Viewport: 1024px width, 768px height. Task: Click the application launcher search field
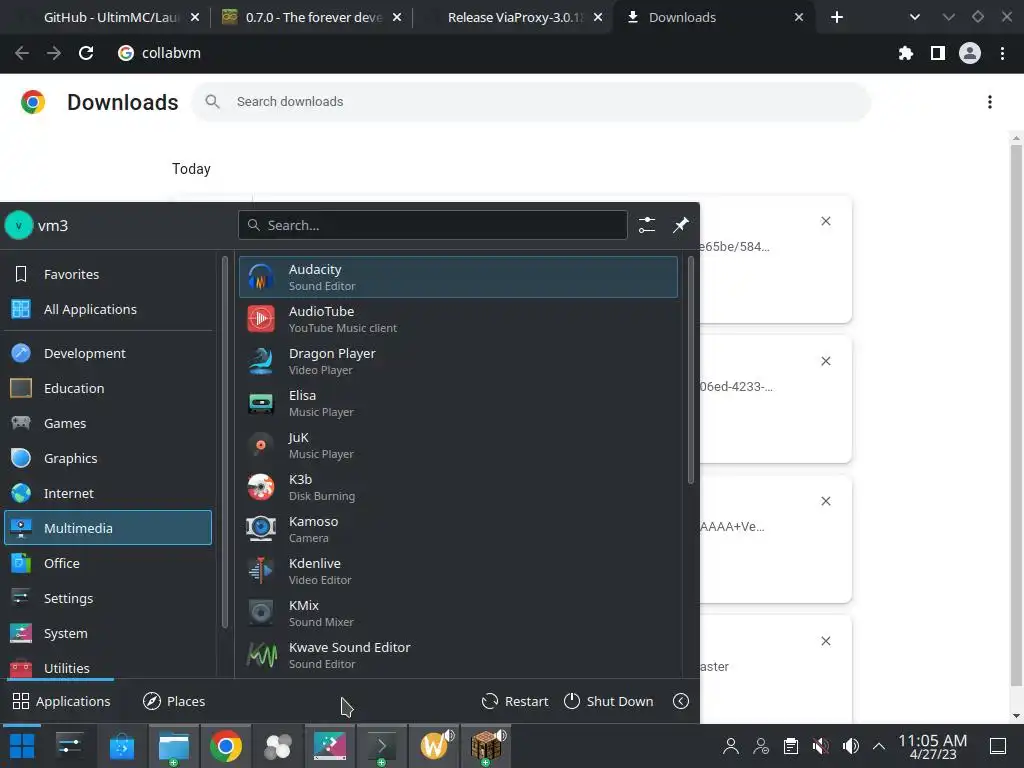coord(432,225)
